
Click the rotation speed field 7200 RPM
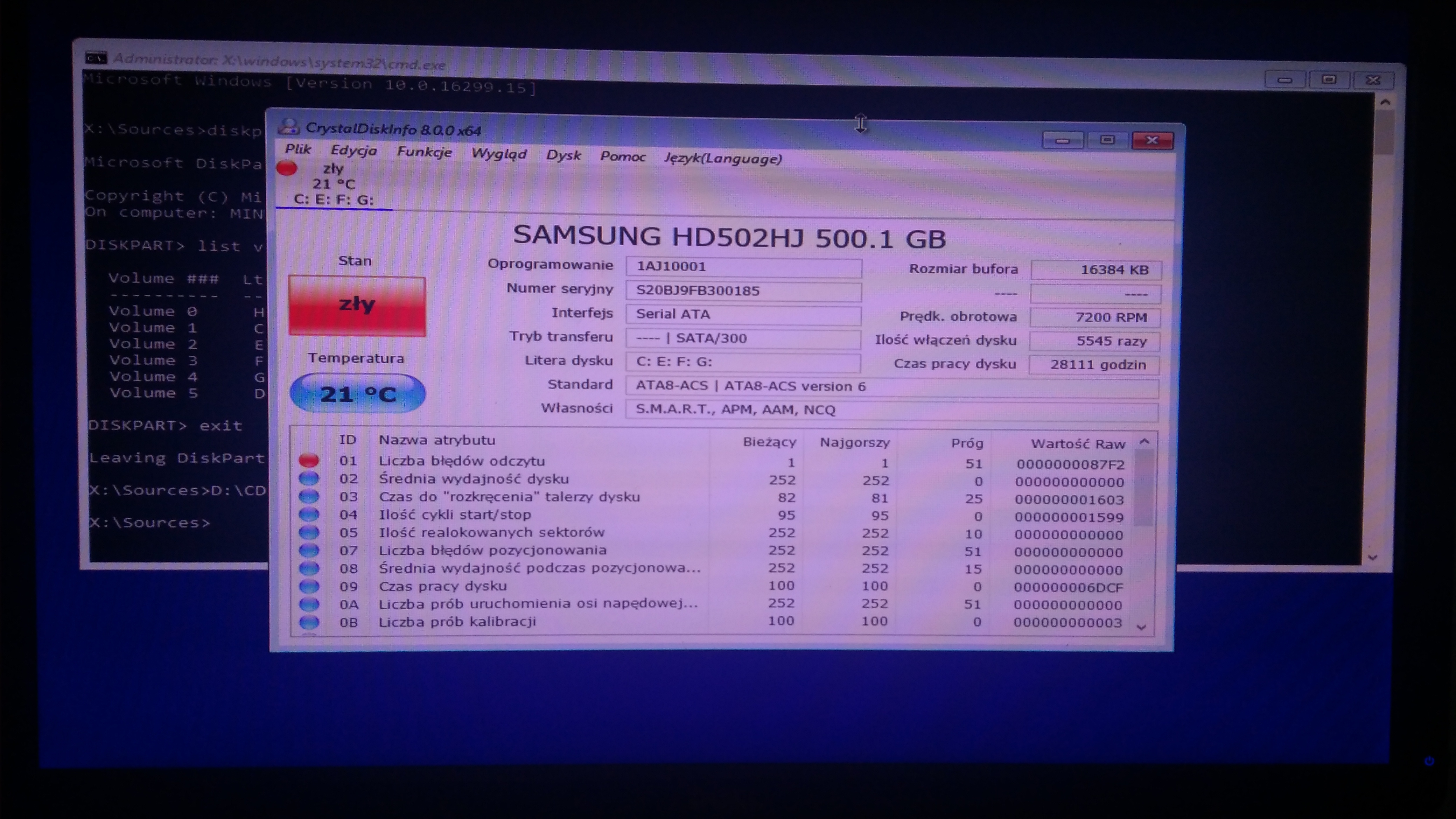1095,317
